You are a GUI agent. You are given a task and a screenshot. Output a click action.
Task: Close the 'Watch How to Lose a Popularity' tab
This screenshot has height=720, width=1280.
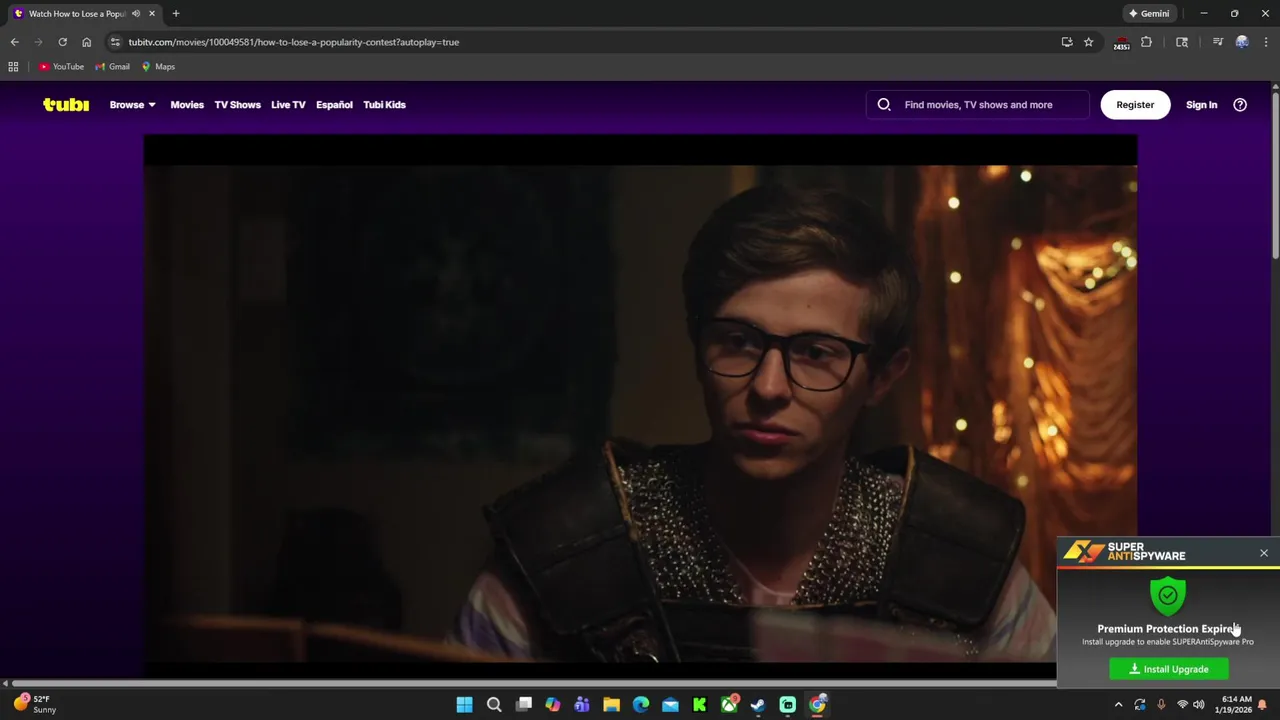[x=151, y=13]
